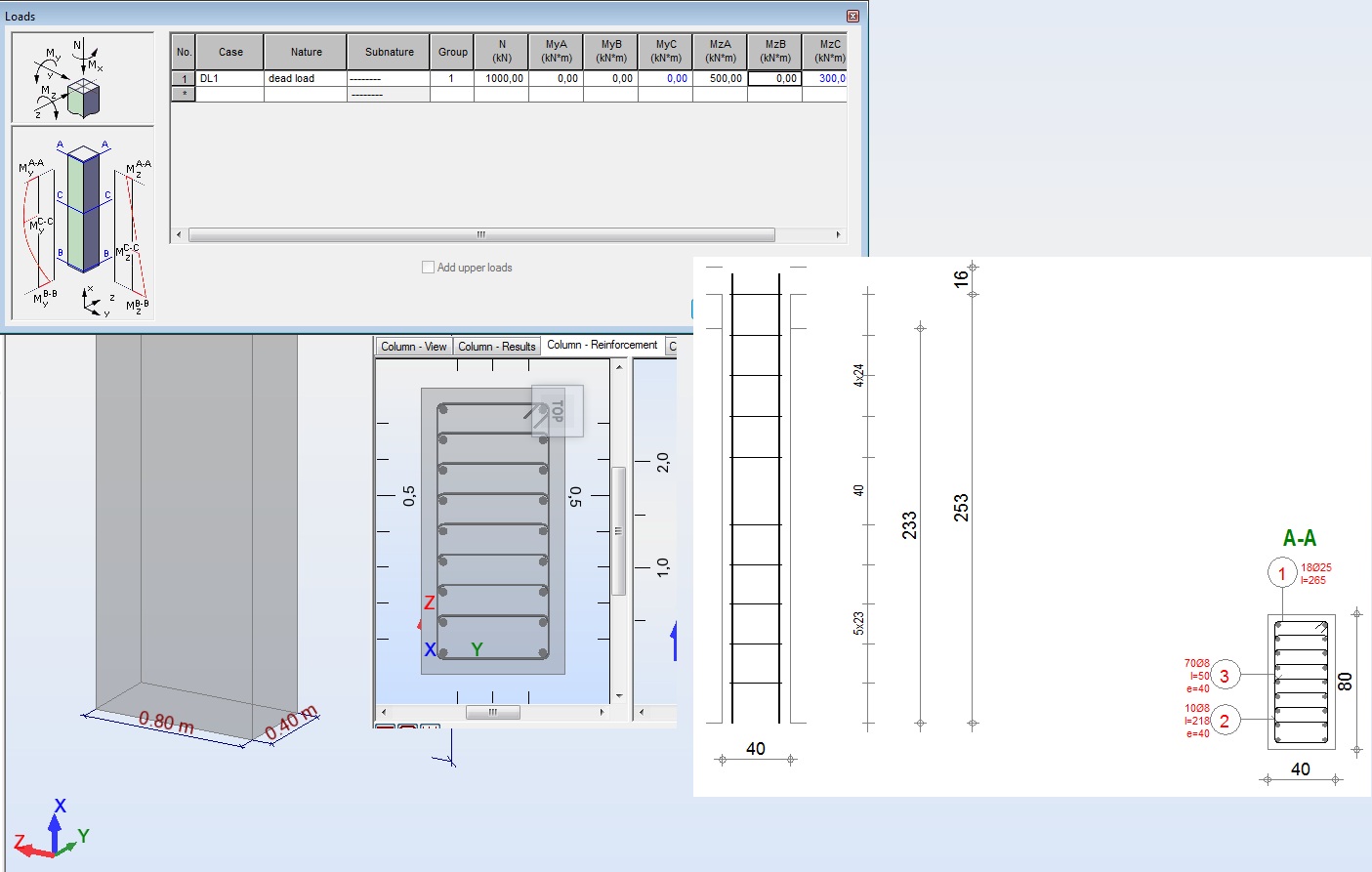Click the XYZ axes gizmo in 3D view
The width and height of the screenshot is (1372, 872).
point(53,830)
